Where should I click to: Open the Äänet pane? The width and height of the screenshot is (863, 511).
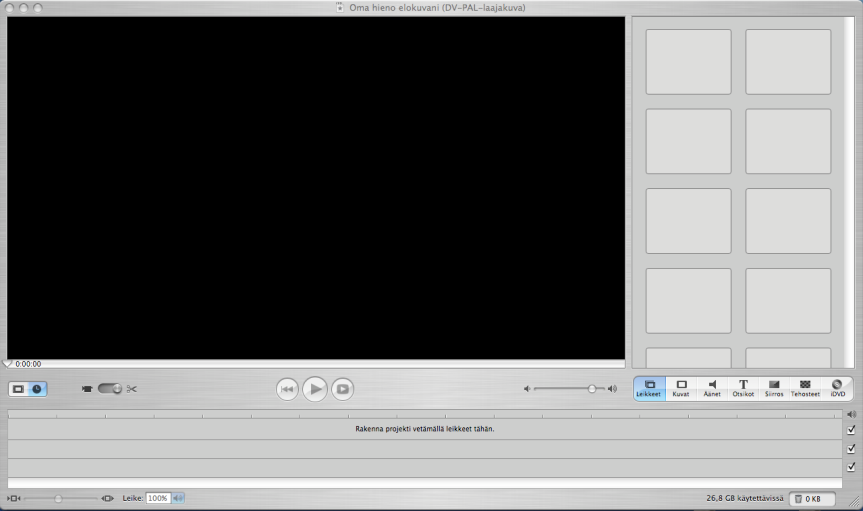(x=712, y=388)
